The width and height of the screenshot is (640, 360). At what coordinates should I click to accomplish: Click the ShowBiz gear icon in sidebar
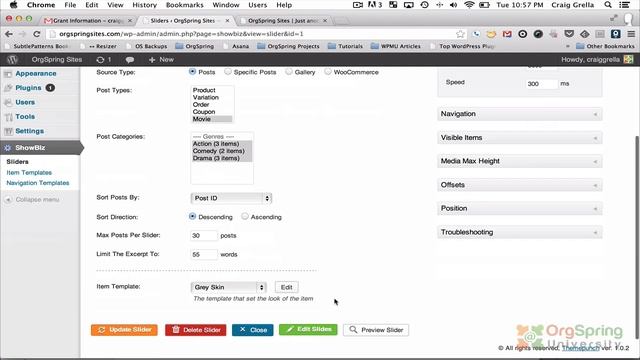(8, 148)
